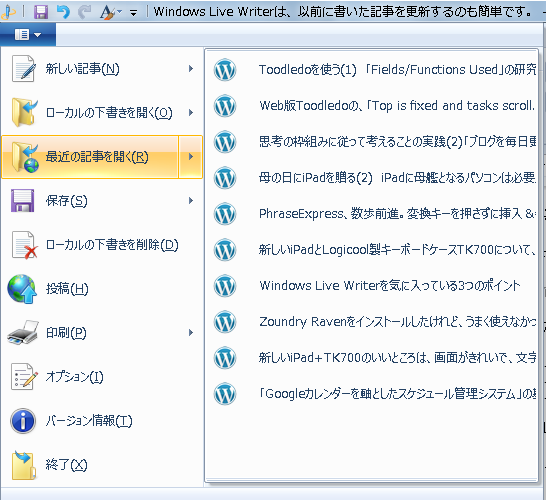Screen dimensions: 546x500
Task: Open recent post 新しいiPadとLogicool製キーボードケースTK700
Action: click(x=372, y=250)
